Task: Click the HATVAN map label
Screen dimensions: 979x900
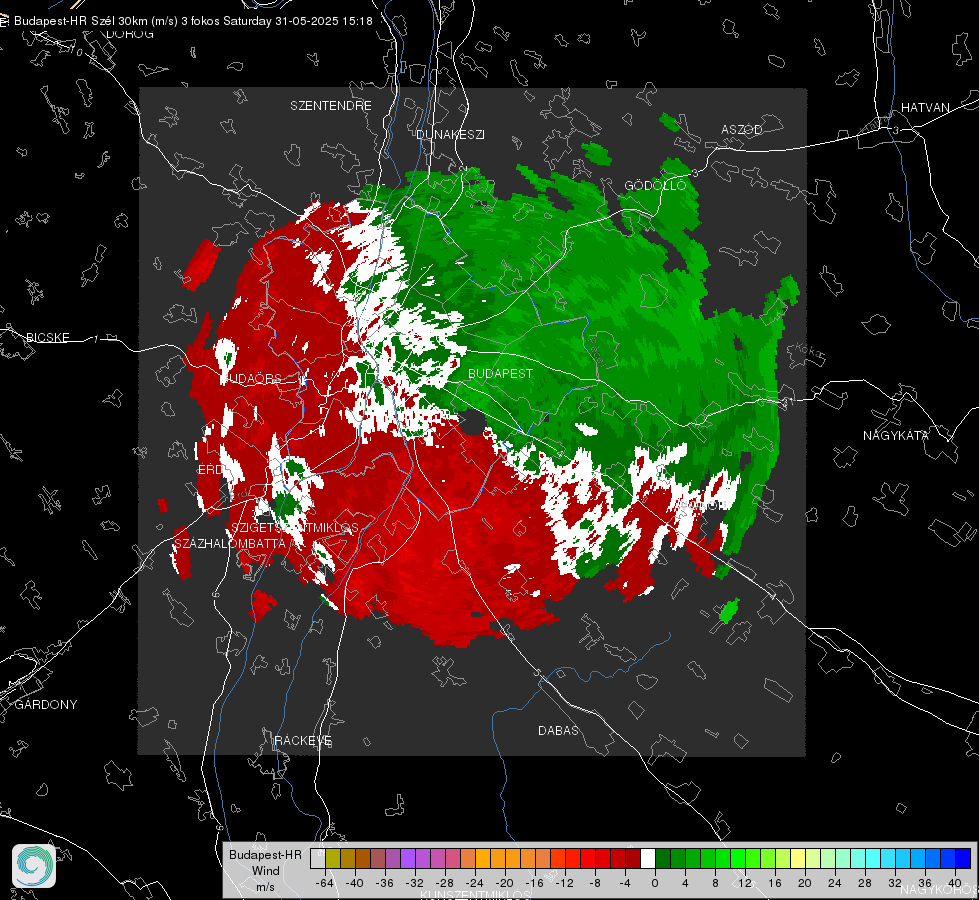Action: (925, 107)
